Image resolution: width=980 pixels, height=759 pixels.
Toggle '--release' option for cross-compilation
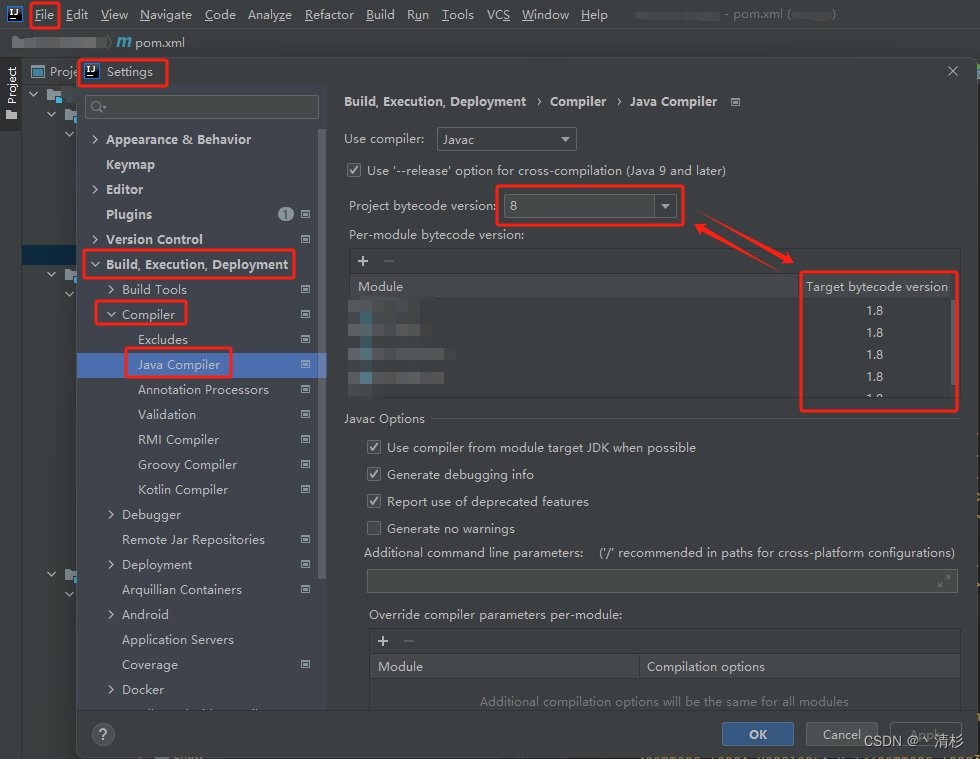354,170
